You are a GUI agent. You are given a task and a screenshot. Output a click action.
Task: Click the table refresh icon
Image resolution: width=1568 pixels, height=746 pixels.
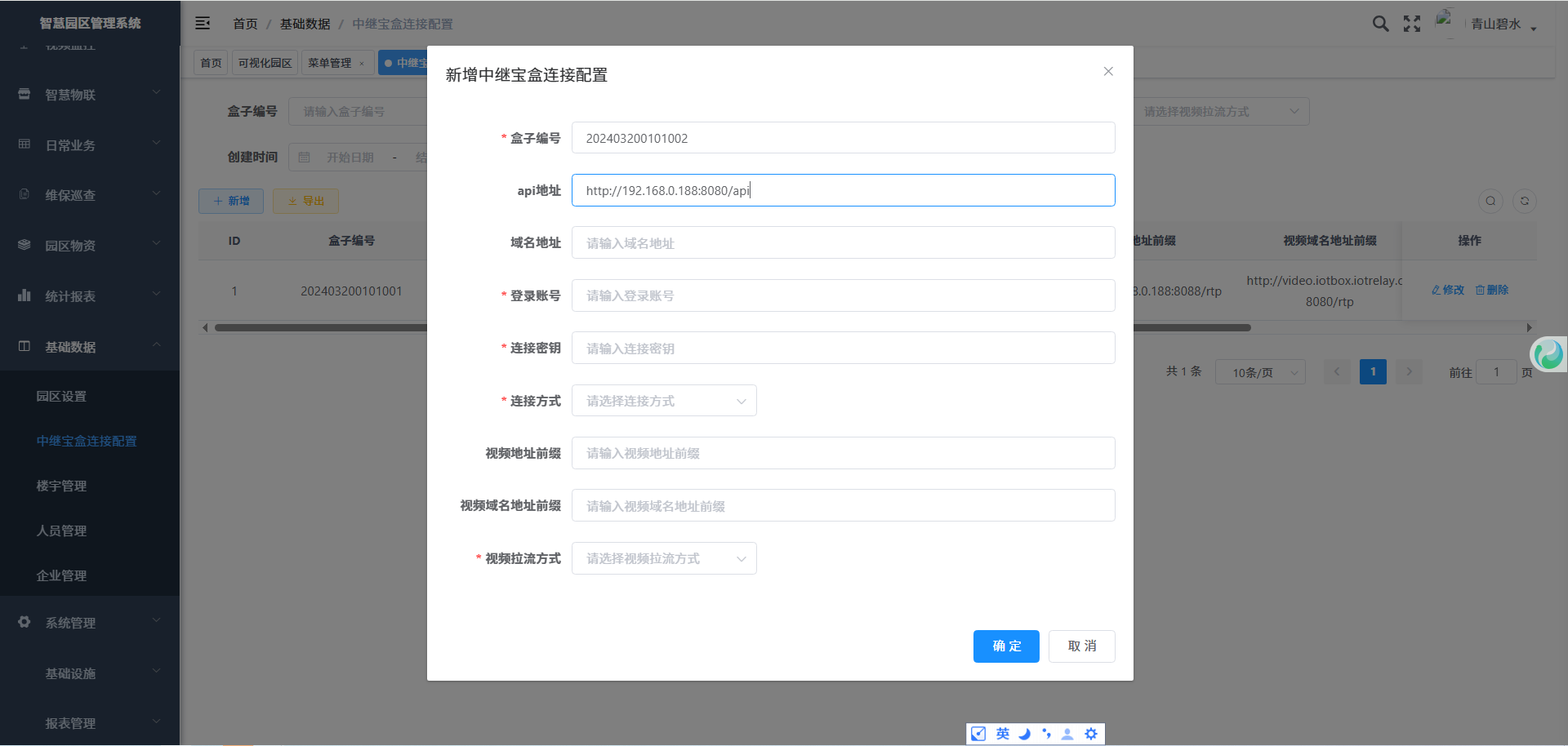click(x=1524, y=201)
